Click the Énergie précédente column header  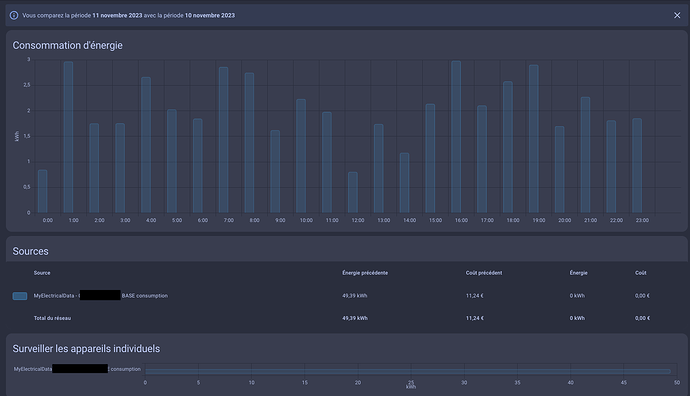point(365,273)
